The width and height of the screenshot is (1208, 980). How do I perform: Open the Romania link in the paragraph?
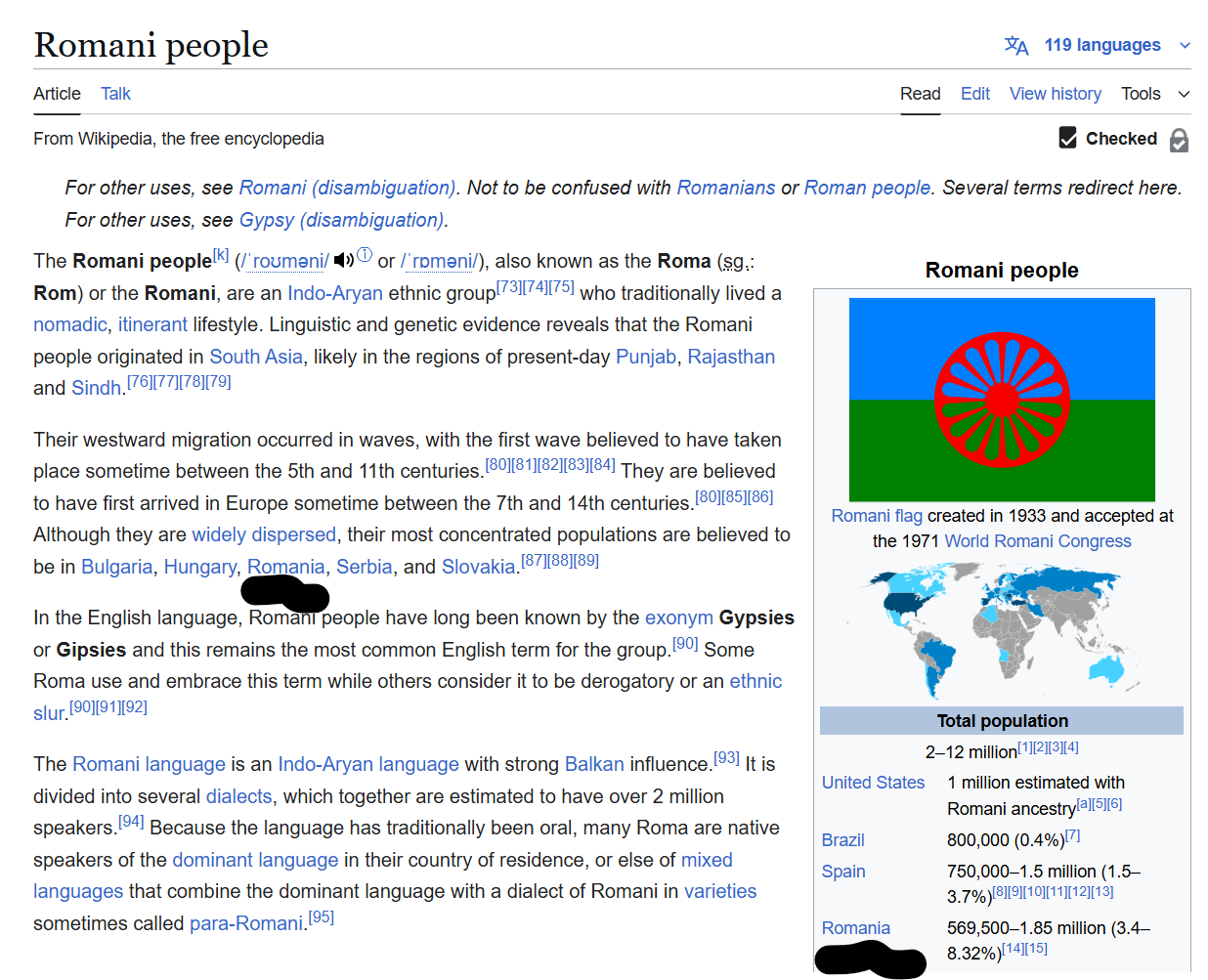(x=285, y=567)
